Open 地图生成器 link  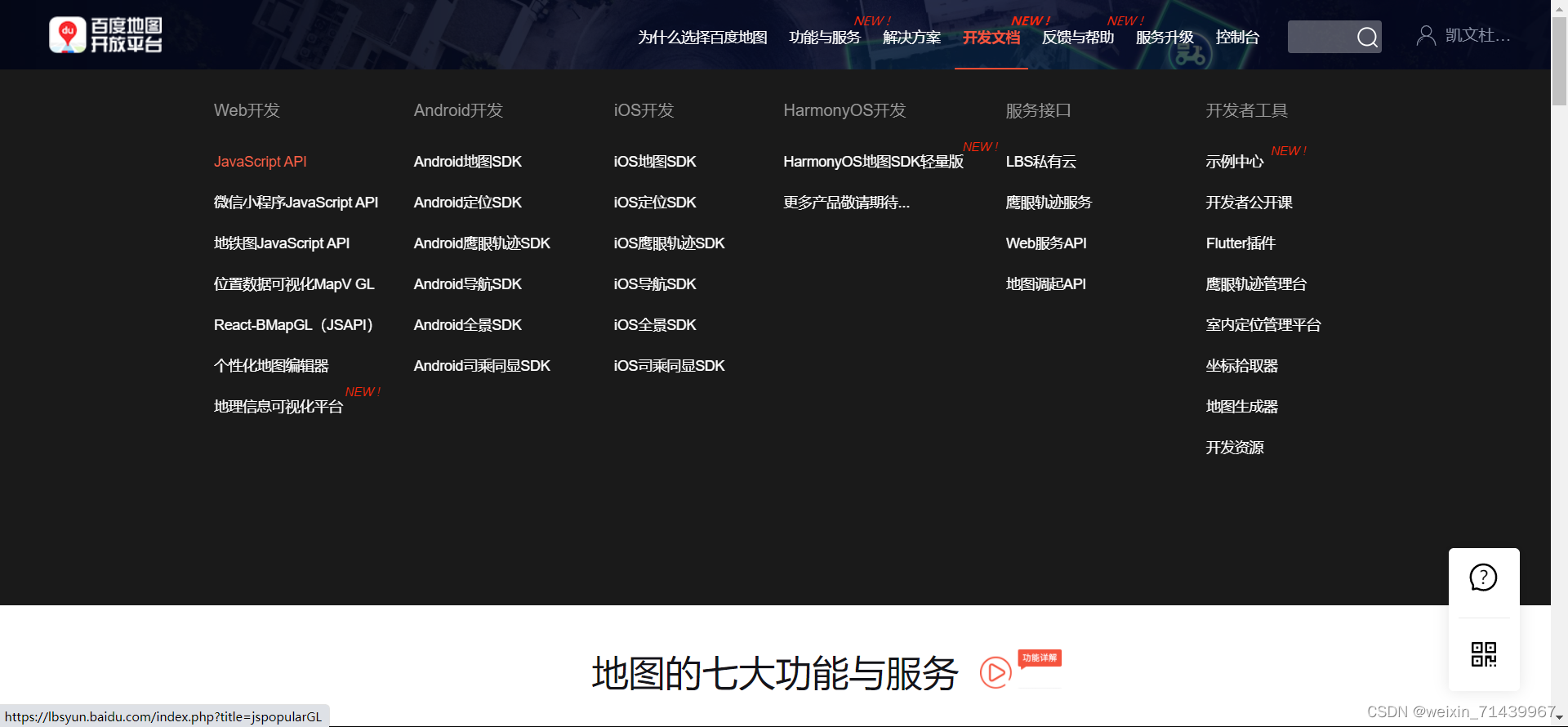[x=1242, y=407]
